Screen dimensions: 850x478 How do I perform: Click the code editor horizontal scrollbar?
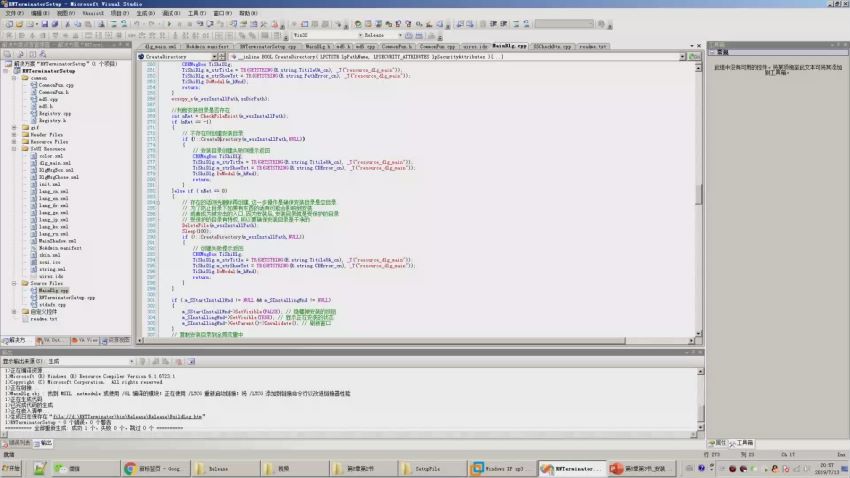(x=415, y=341)
